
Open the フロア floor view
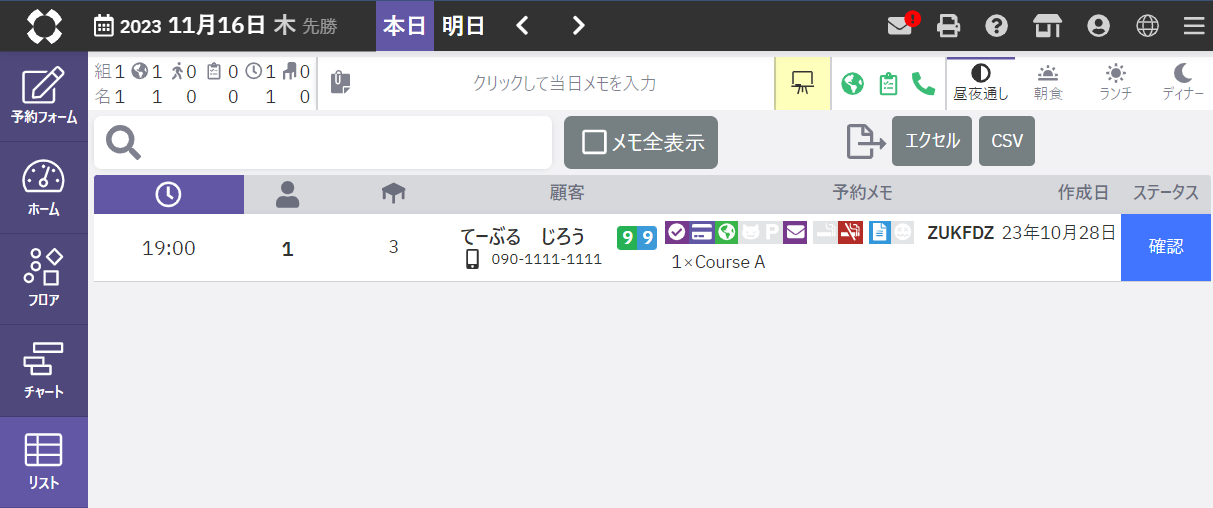[x=44, y=278]
